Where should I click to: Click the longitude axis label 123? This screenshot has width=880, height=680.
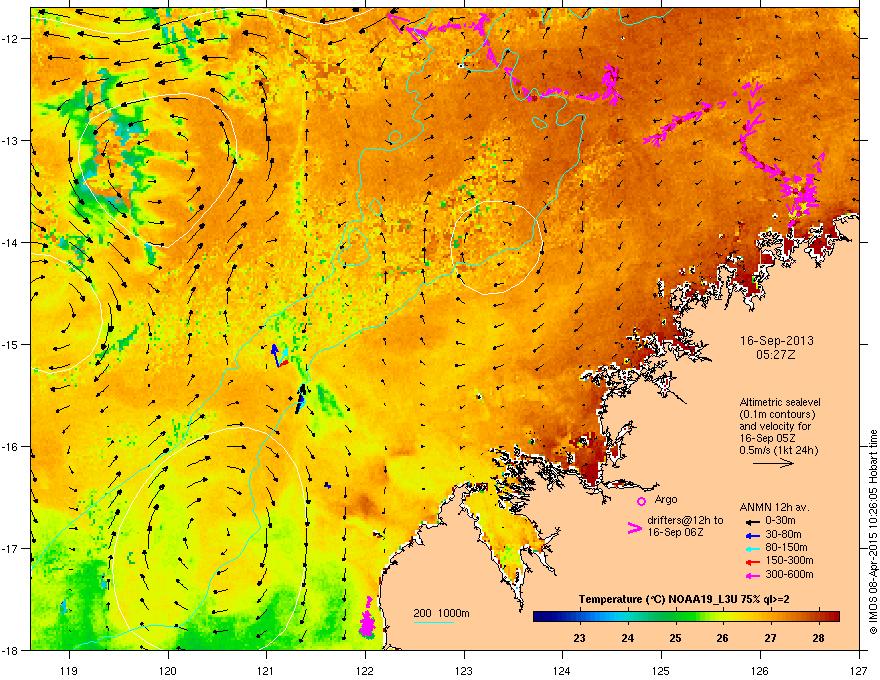coord(464,670)
